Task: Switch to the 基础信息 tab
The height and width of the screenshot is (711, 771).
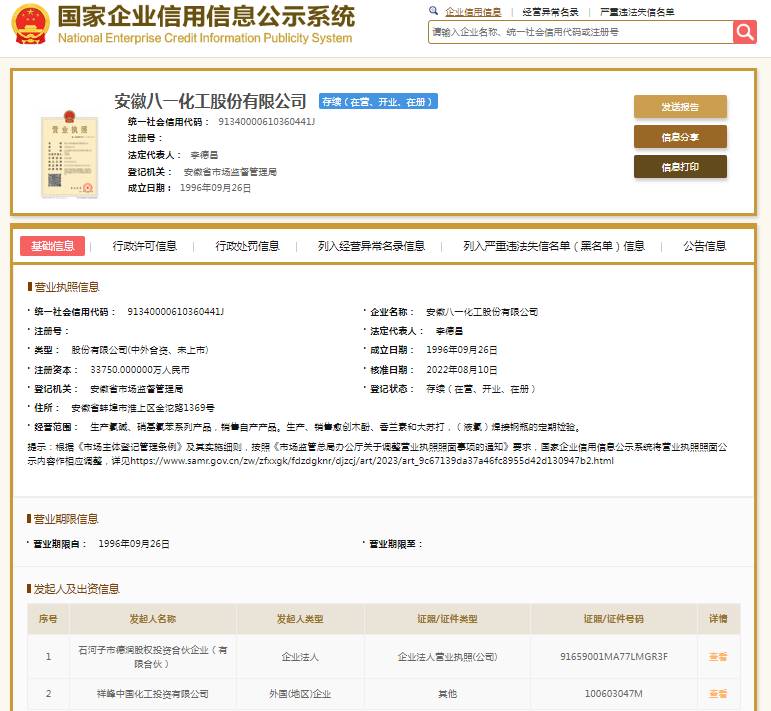Action: [52, 246]
